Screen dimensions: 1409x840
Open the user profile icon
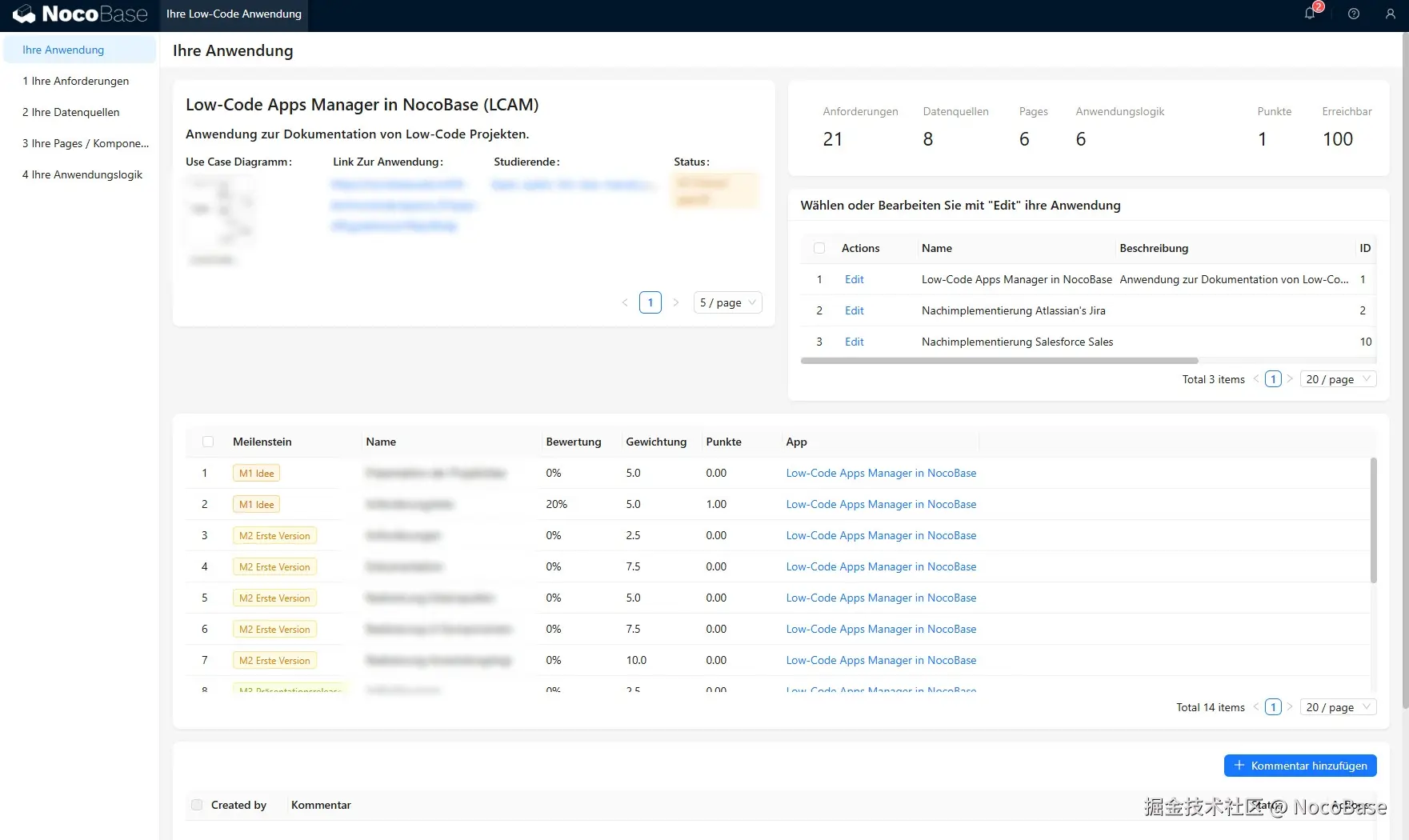click(x=1391, y=14)
